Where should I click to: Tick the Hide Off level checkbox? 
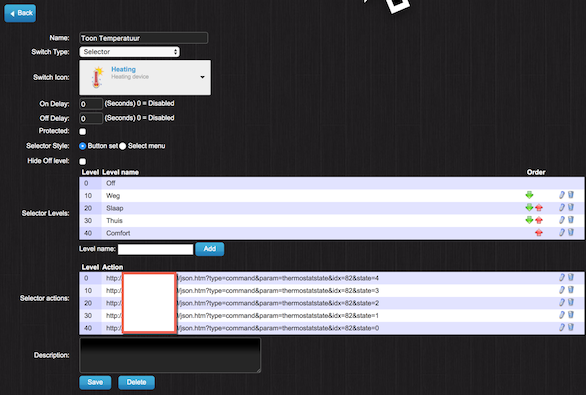(83, 161)
